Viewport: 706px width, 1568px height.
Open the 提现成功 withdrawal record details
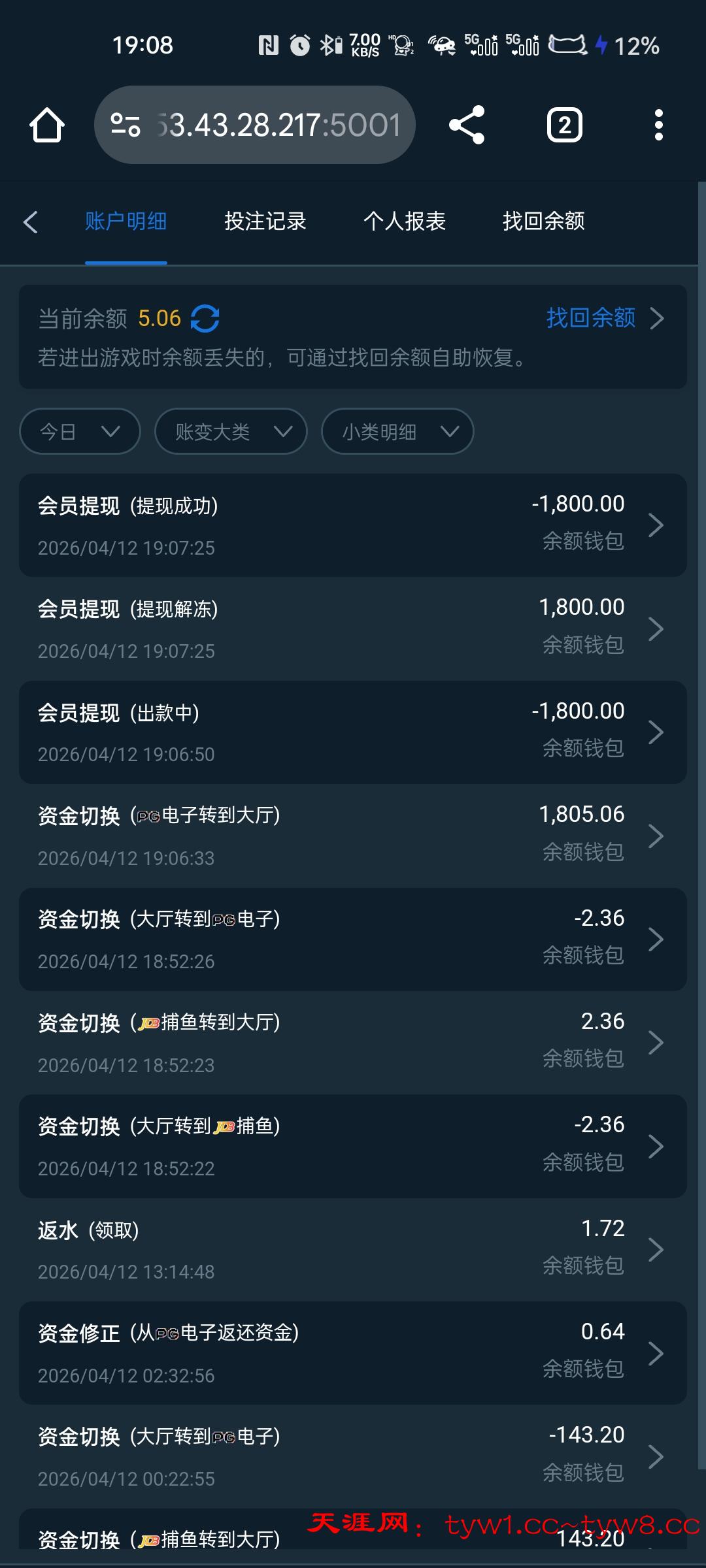pyautogui.click(x=353, y=525)
